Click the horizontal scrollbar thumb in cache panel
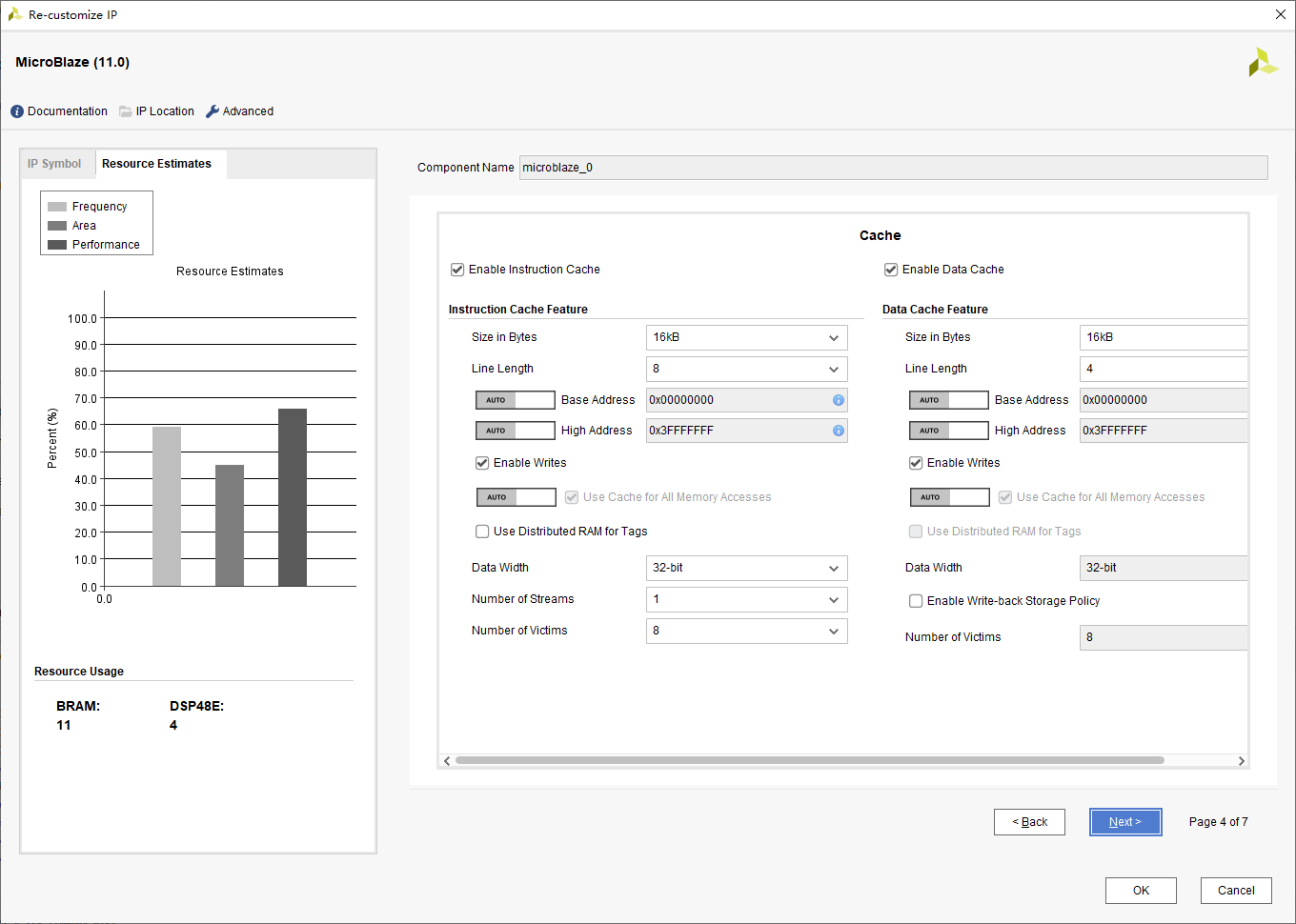The image size is (1296, 924). coord(810,760)
